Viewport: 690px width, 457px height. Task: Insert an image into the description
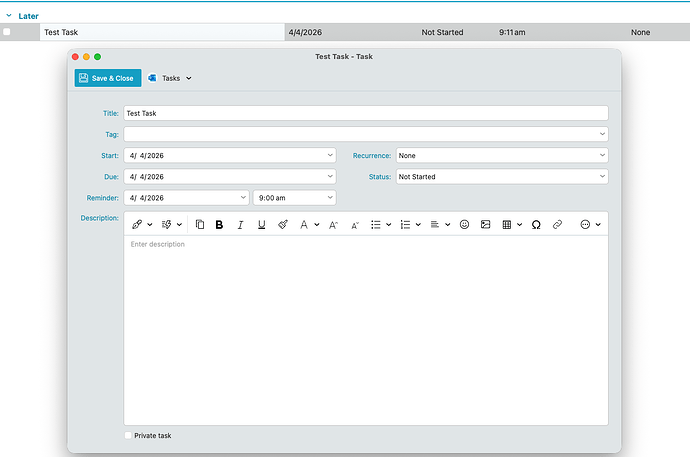485,225
